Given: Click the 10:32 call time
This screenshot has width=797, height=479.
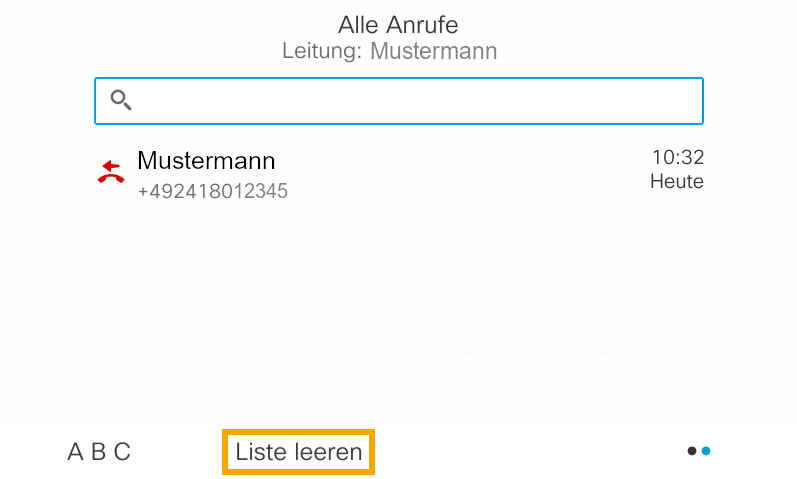Looking at the screenshot, I should (x=678, y=157).
